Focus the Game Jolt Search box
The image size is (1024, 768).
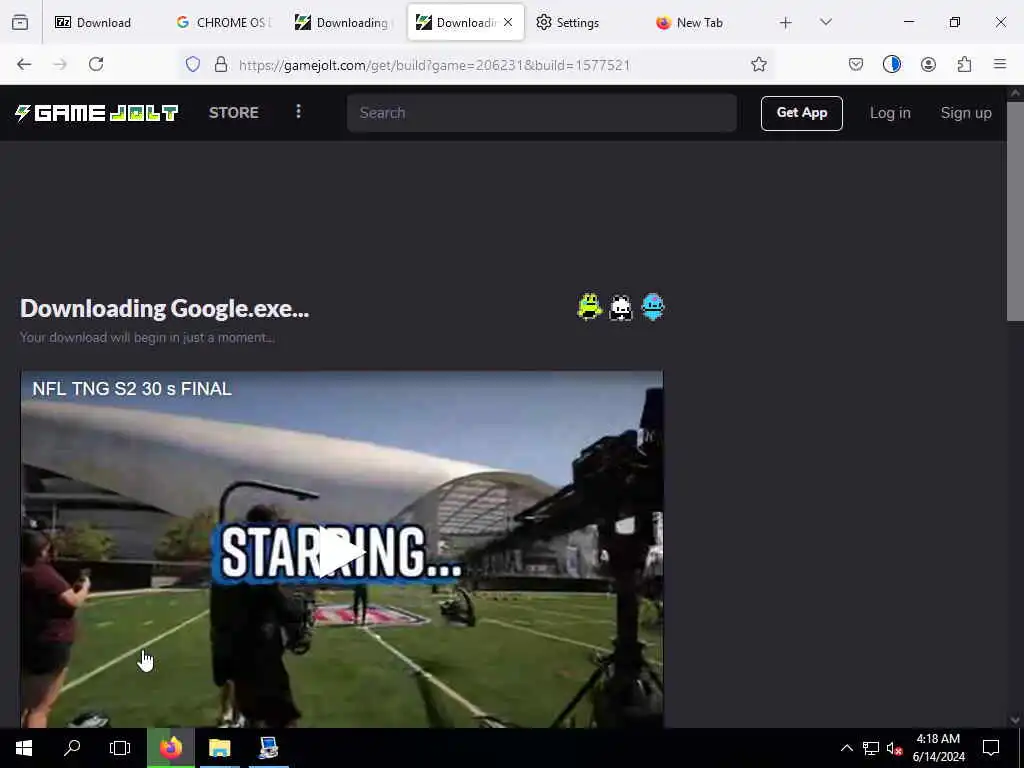tap(542, 112)
